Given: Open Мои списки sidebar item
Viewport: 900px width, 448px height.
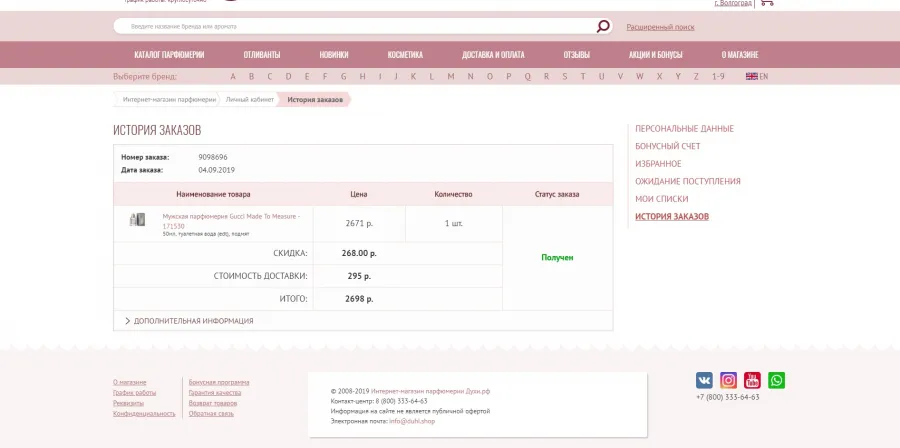Looking at the screenshot, I should point(661,199).
